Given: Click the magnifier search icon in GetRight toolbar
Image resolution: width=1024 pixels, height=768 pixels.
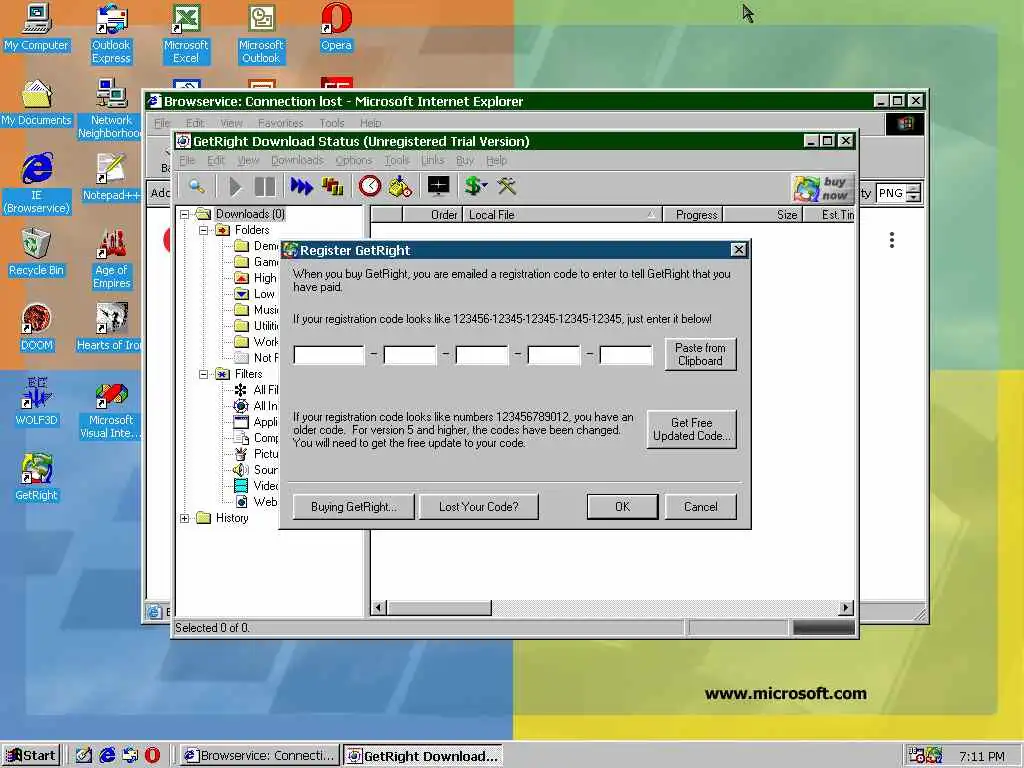Looking at the screenshot, I should 197,187.
